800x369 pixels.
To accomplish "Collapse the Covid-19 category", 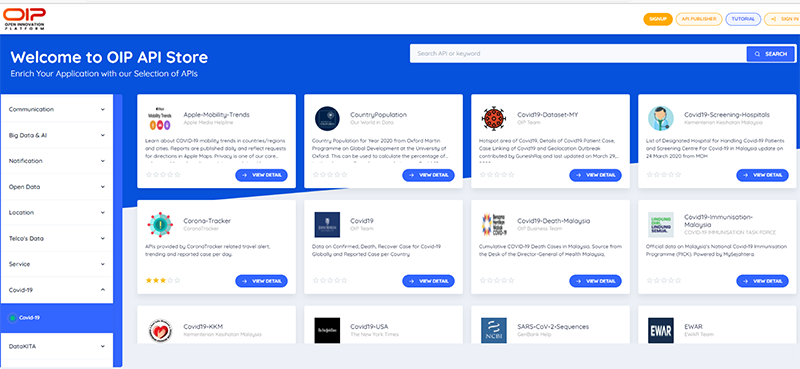I will click(57, 290).
